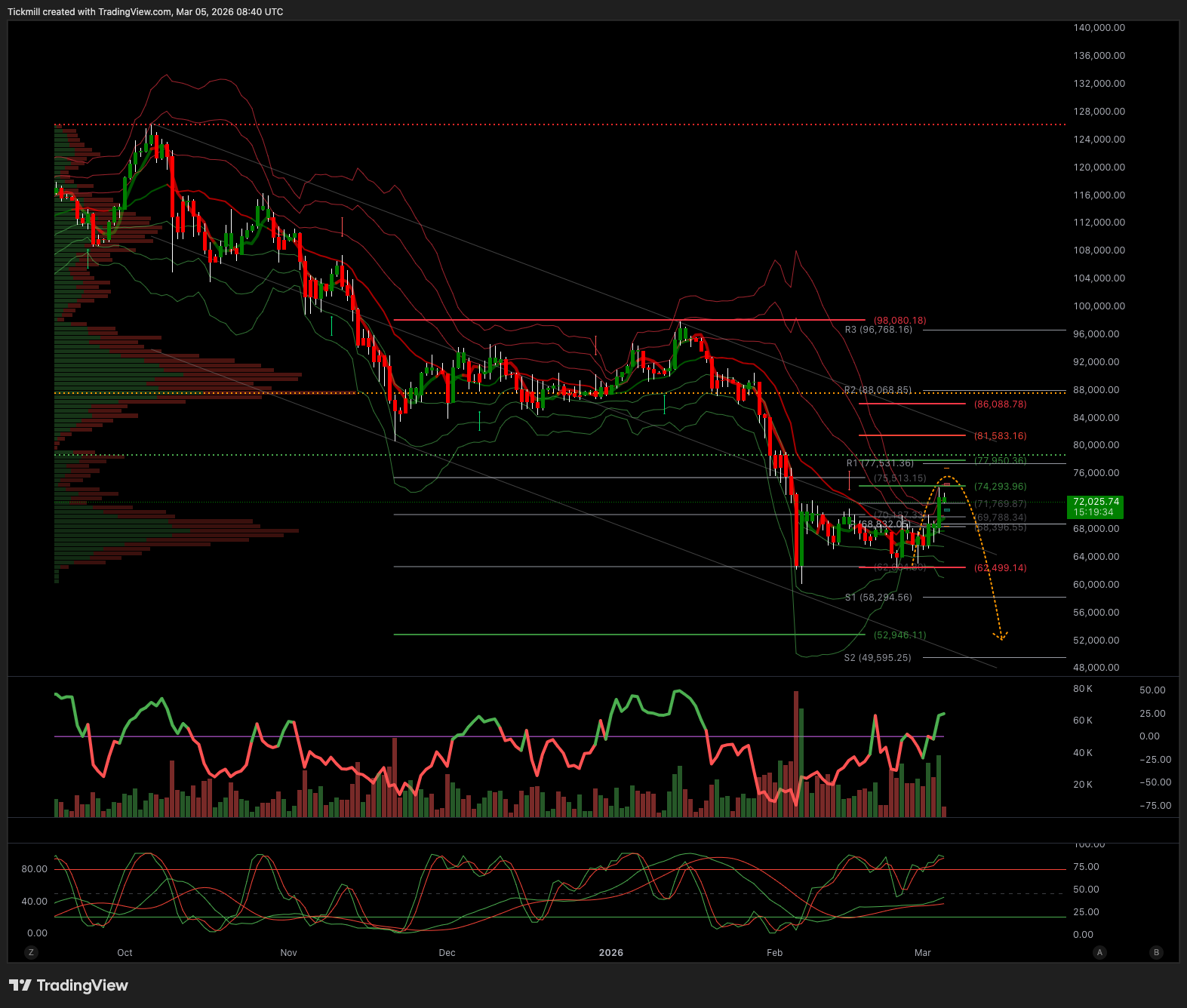Select the Mar label on time axis
The width and height of the screenshot is (1187, 1008).
coord(923,953)
